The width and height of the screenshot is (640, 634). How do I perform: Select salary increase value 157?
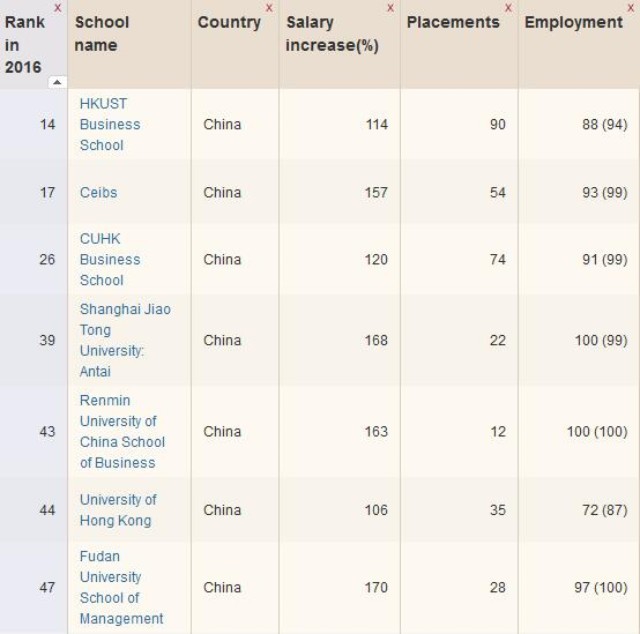click(376, 192)
